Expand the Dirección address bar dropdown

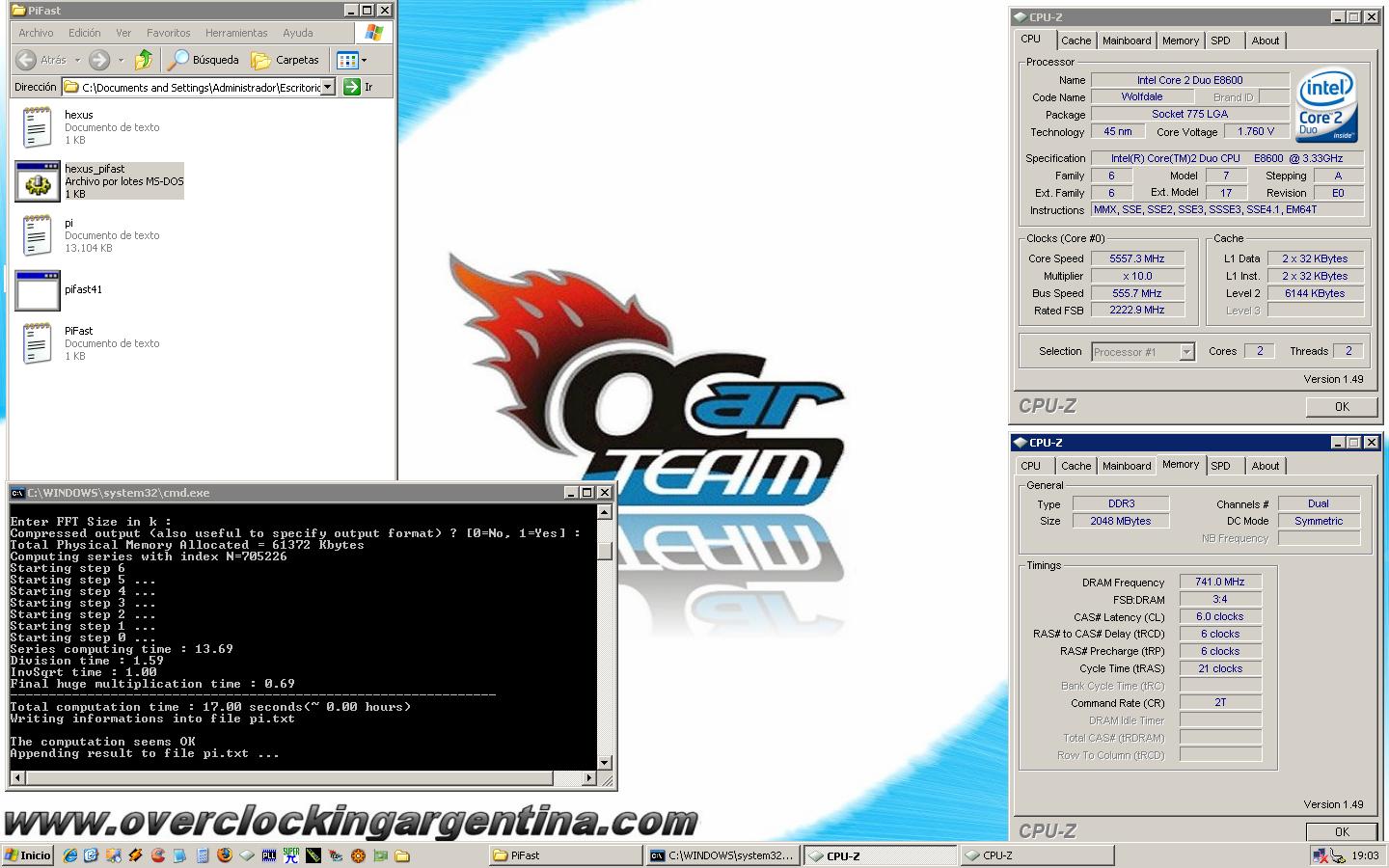click(x=328, y=87)
